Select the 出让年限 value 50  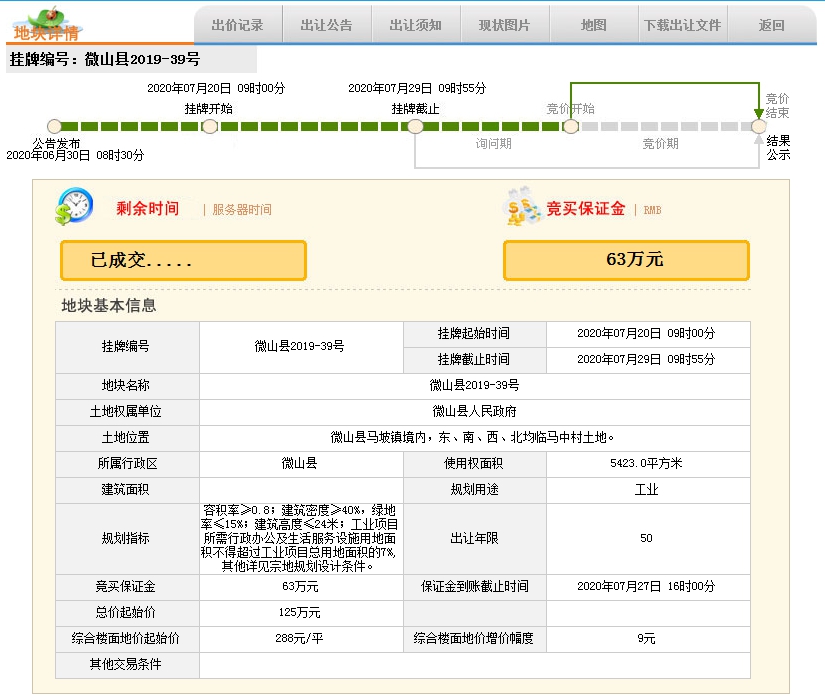pyautogui.click(x=648, y=538)
